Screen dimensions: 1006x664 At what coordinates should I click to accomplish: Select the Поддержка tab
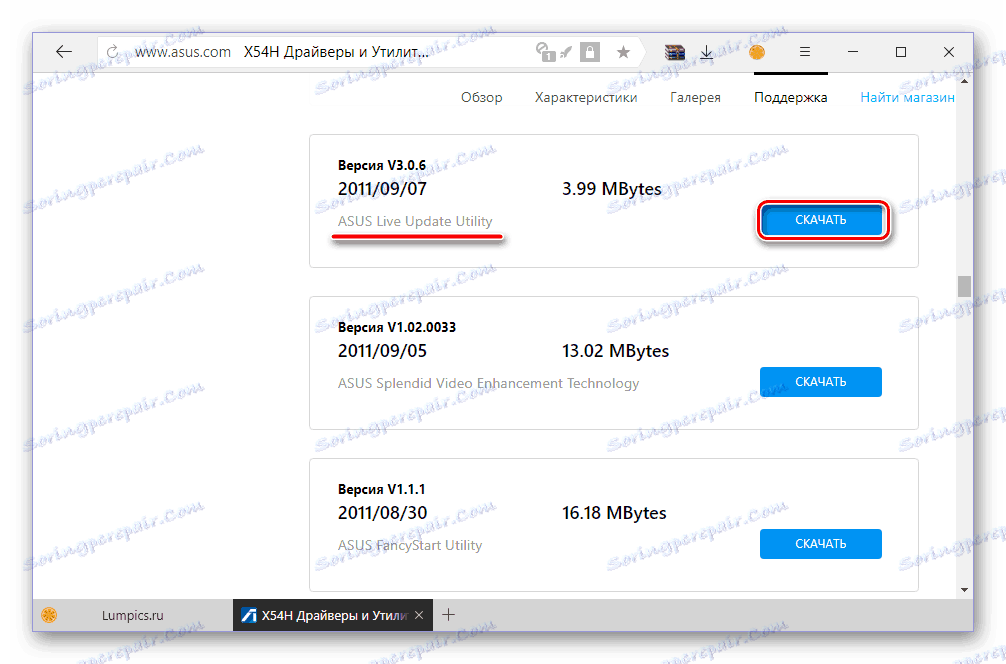790,98
